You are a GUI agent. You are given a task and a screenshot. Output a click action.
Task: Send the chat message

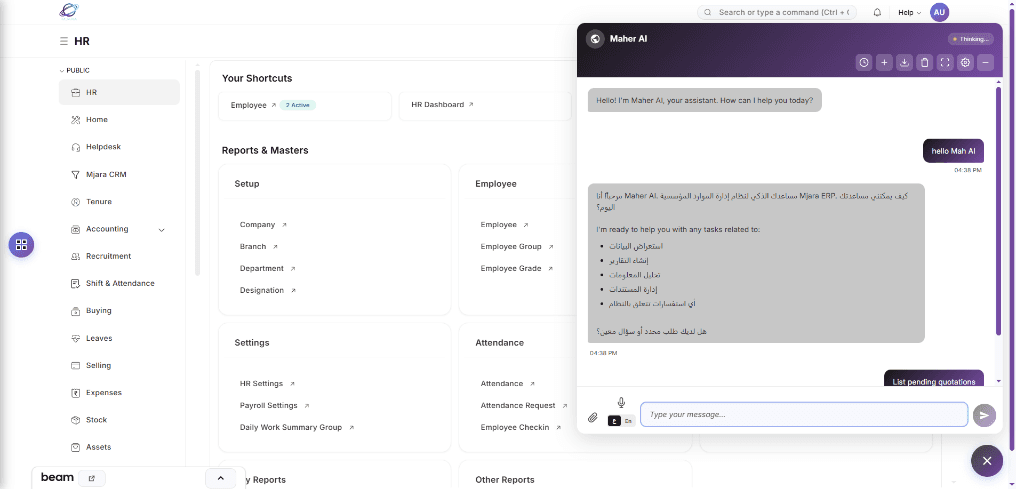[984, 415]
